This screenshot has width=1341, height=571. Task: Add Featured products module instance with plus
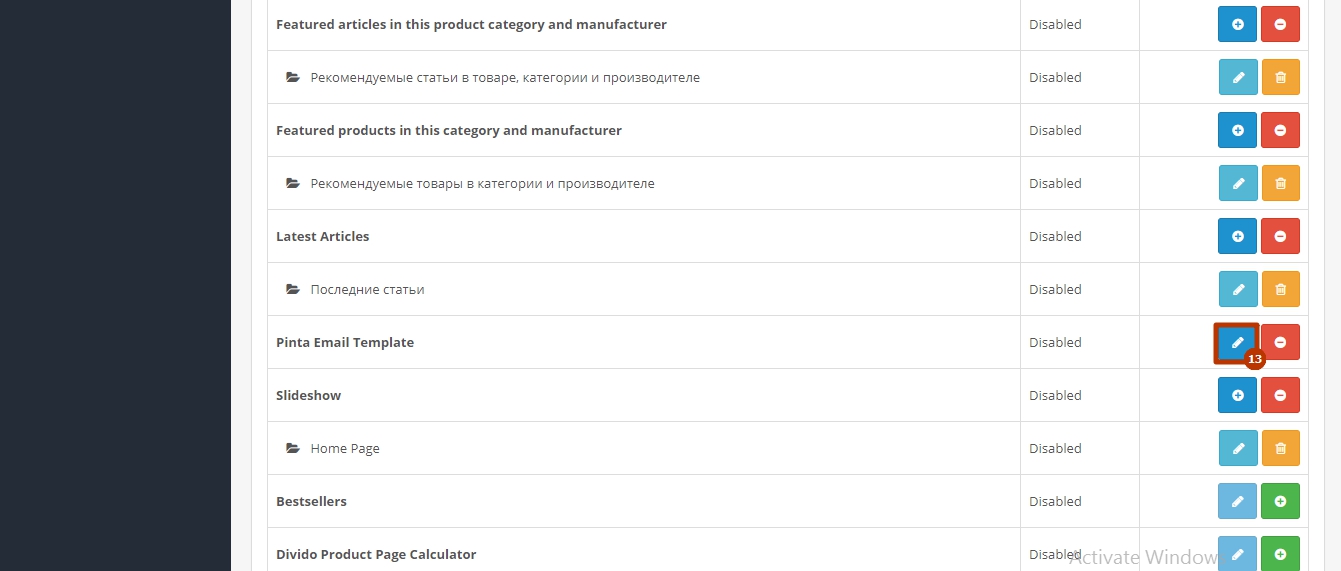(x=1237, y=130)
